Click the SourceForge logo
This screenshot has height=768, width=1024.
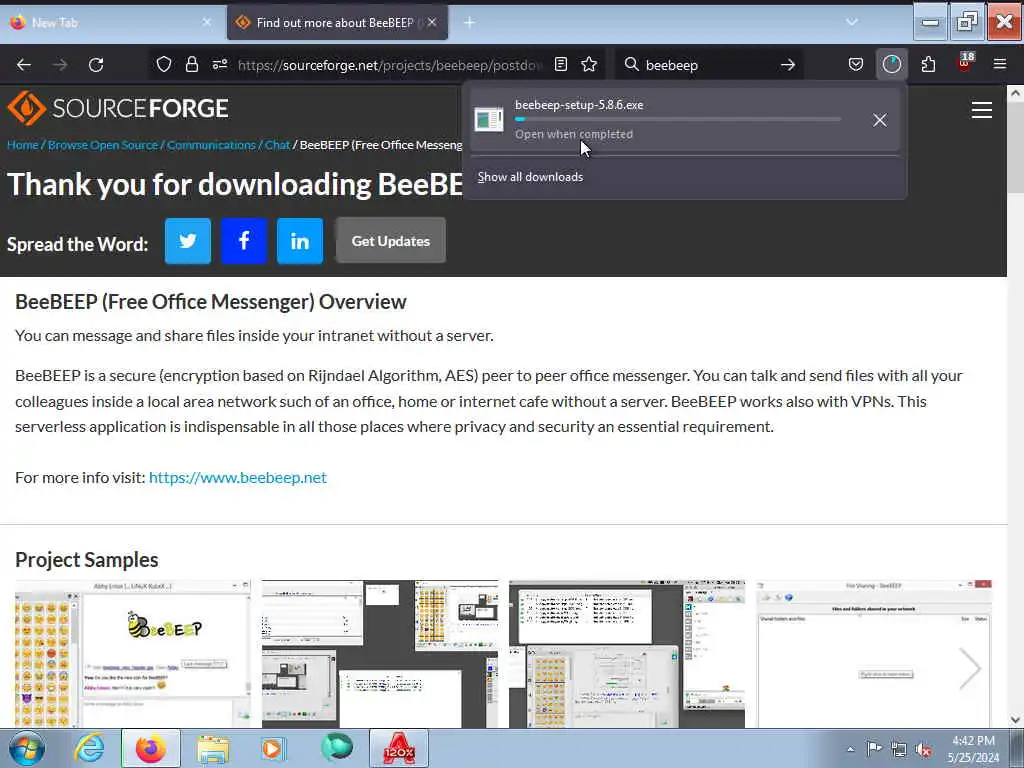[118, 108]
